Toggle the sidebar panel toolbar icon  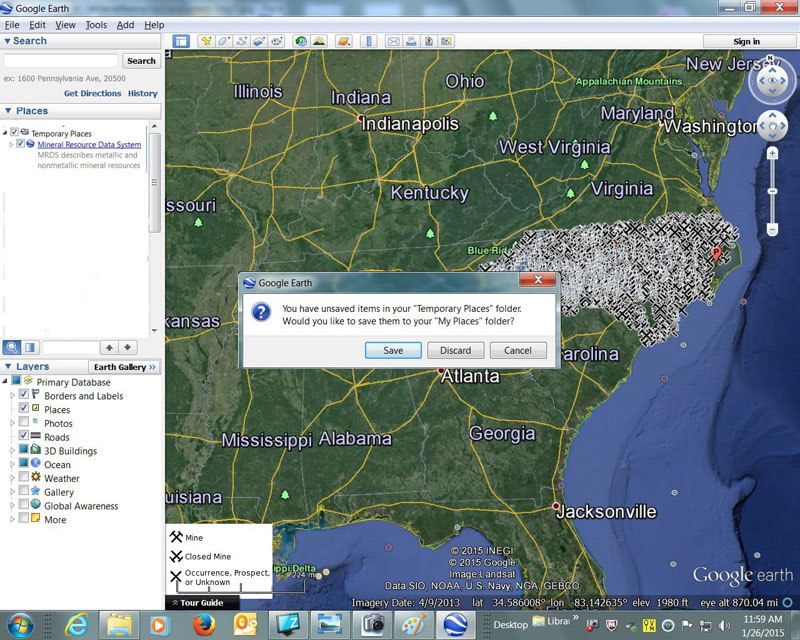coord(181,41)
